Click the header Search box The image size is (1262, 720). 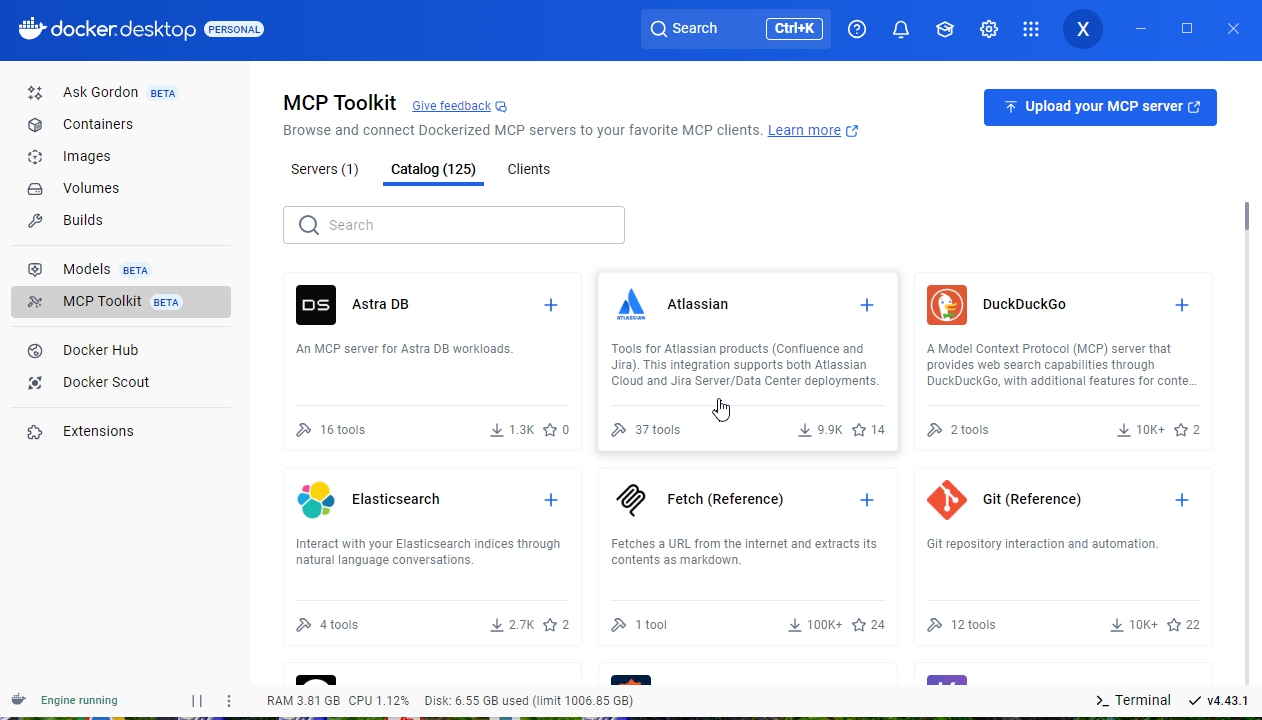click(x=736, y=29)
